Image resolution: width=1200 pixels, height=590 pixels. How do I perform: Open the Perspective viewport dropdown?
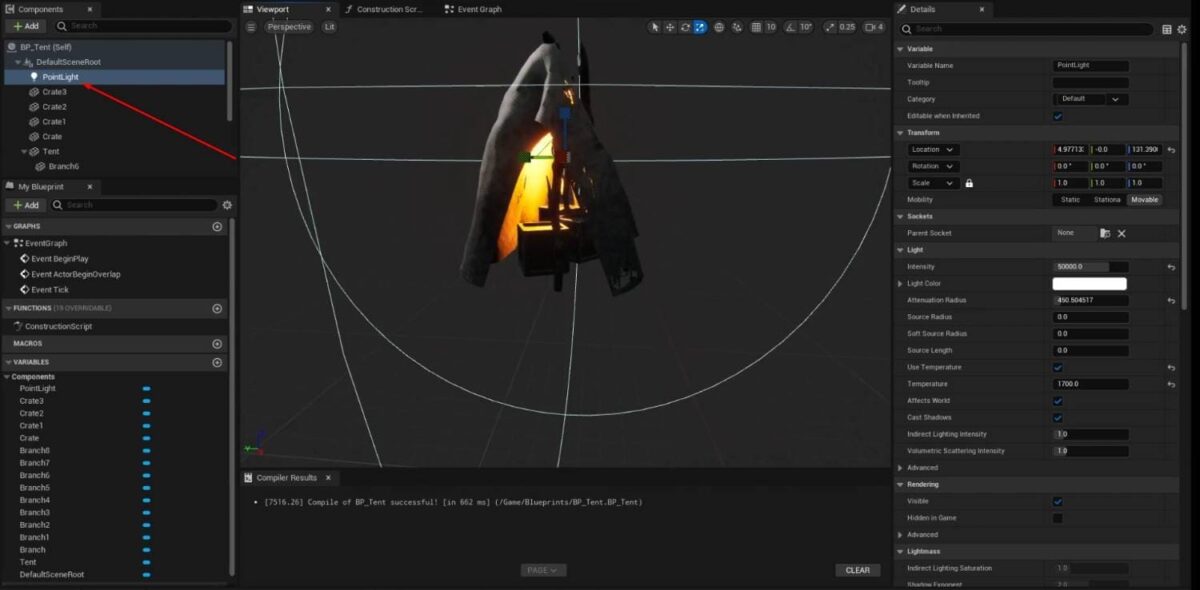point(289,27)
